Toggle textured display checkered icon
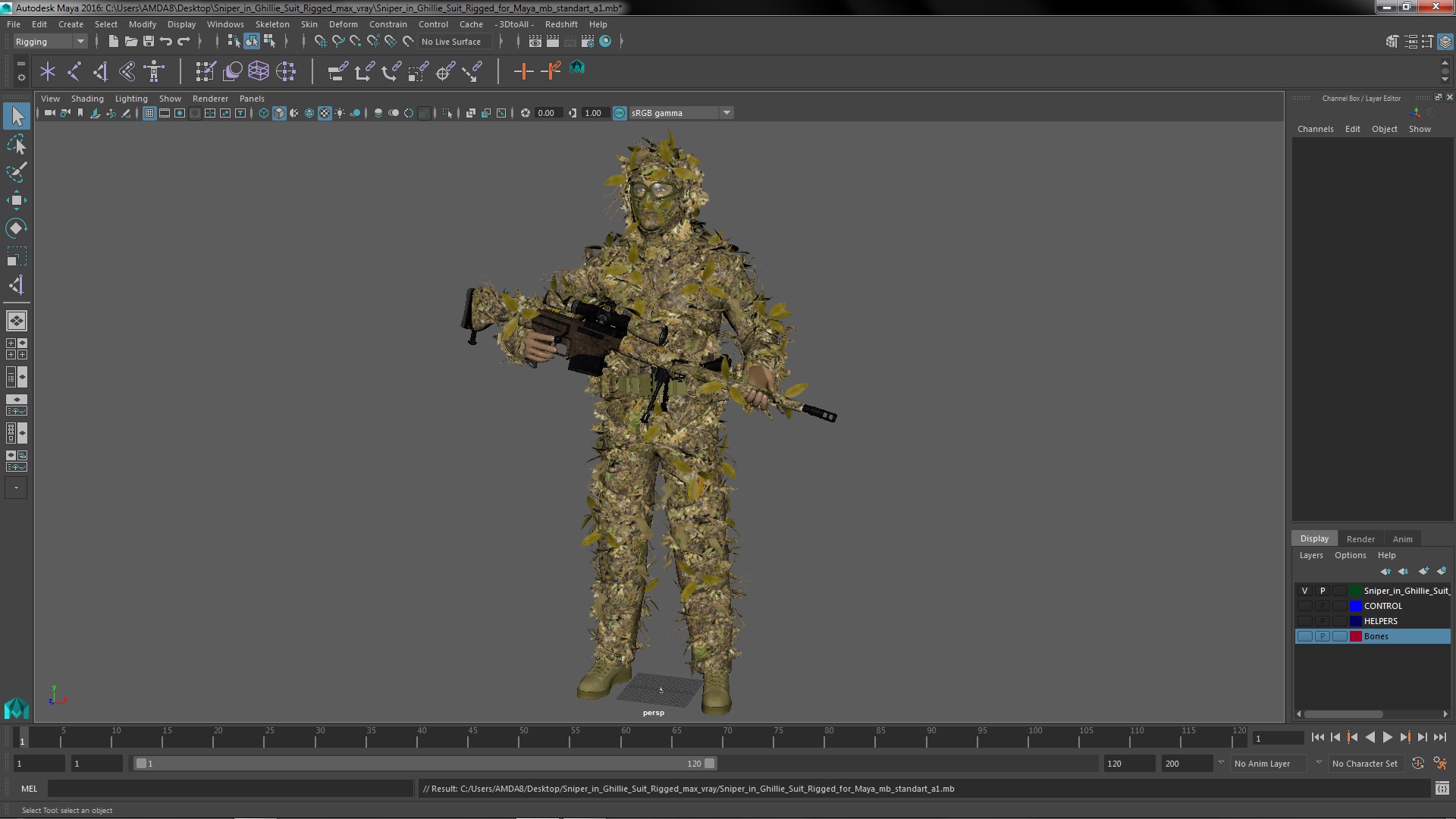Screen dimensions: 1456x819 [x=325, y=113]
